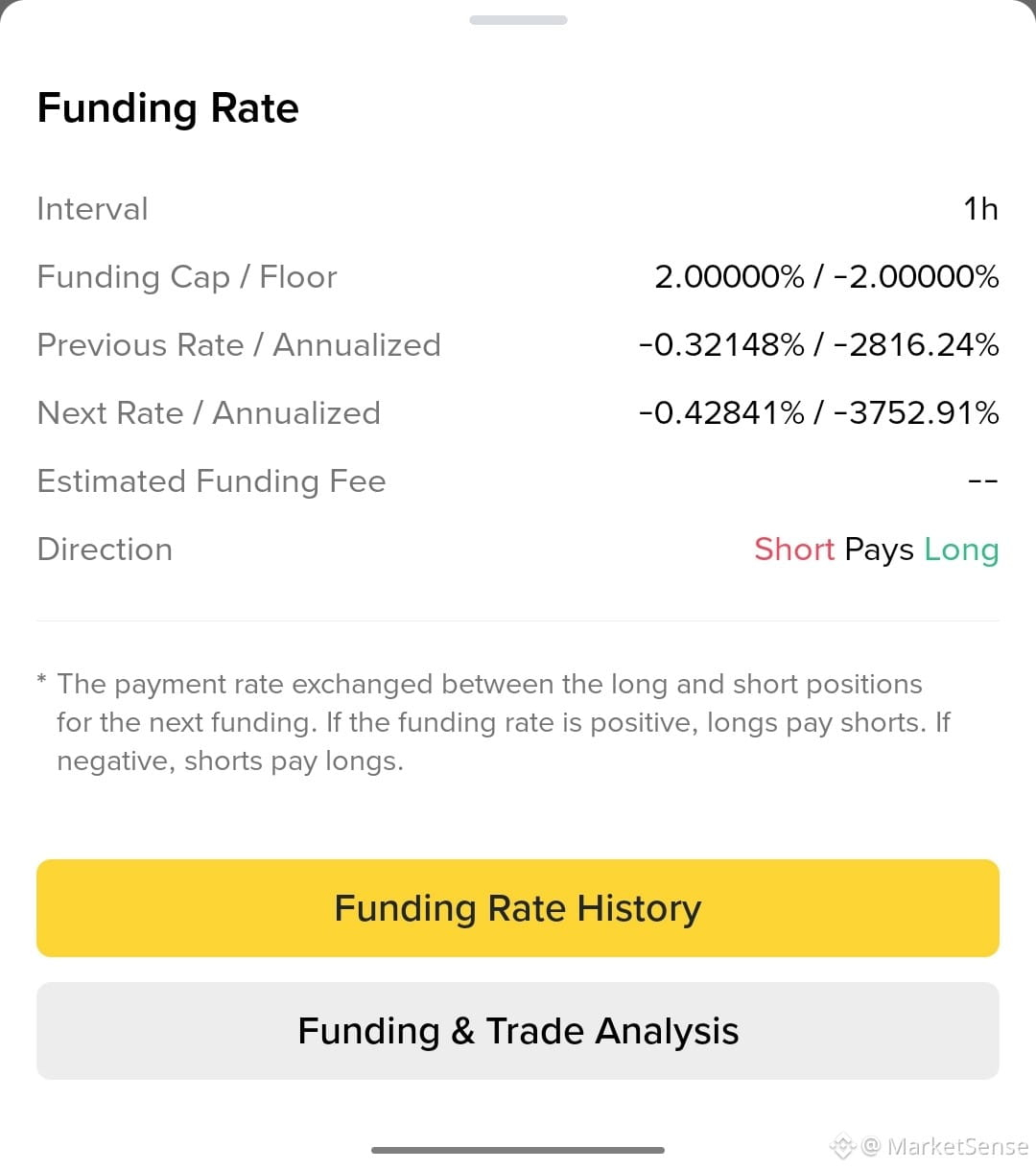
Task: Tap the 1h interval value
Action: [x=980, y=208]
